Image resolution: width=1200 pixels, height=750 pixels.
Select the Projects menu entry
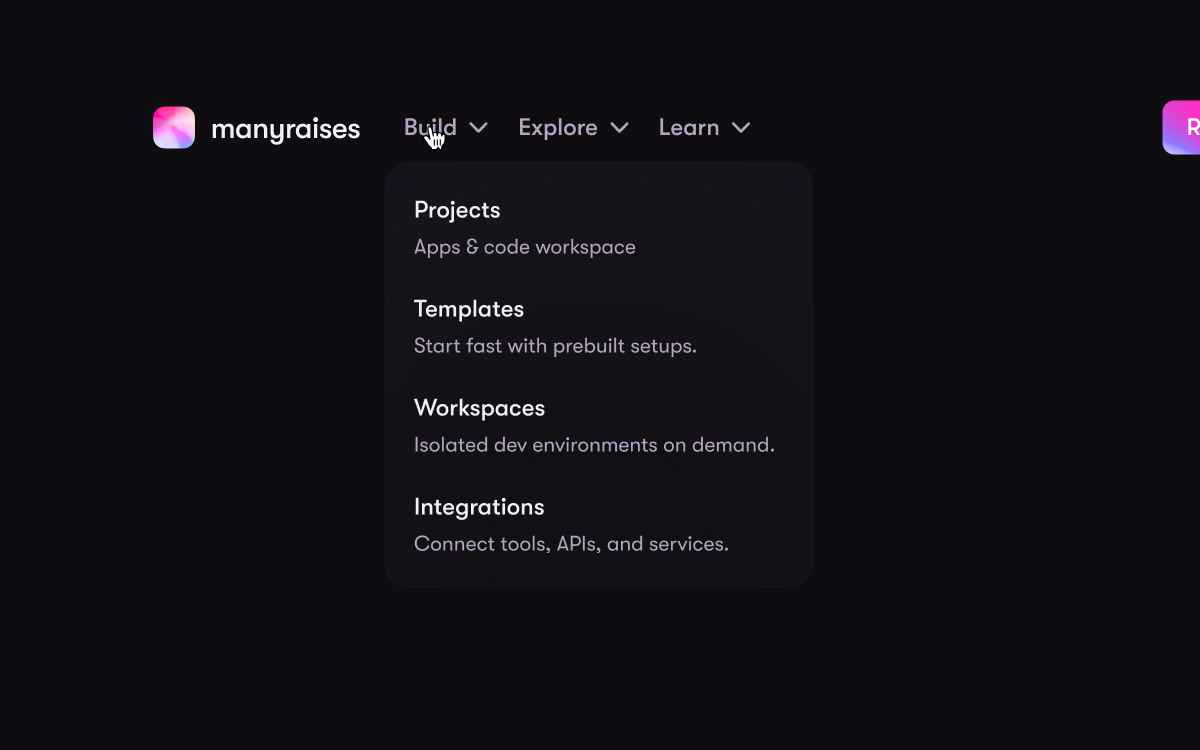tap(457, 210)
